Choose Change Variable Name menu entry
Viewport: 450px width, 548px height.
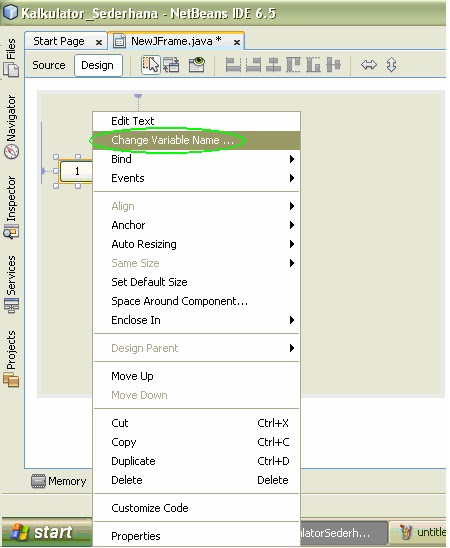(x=196, y=140)
